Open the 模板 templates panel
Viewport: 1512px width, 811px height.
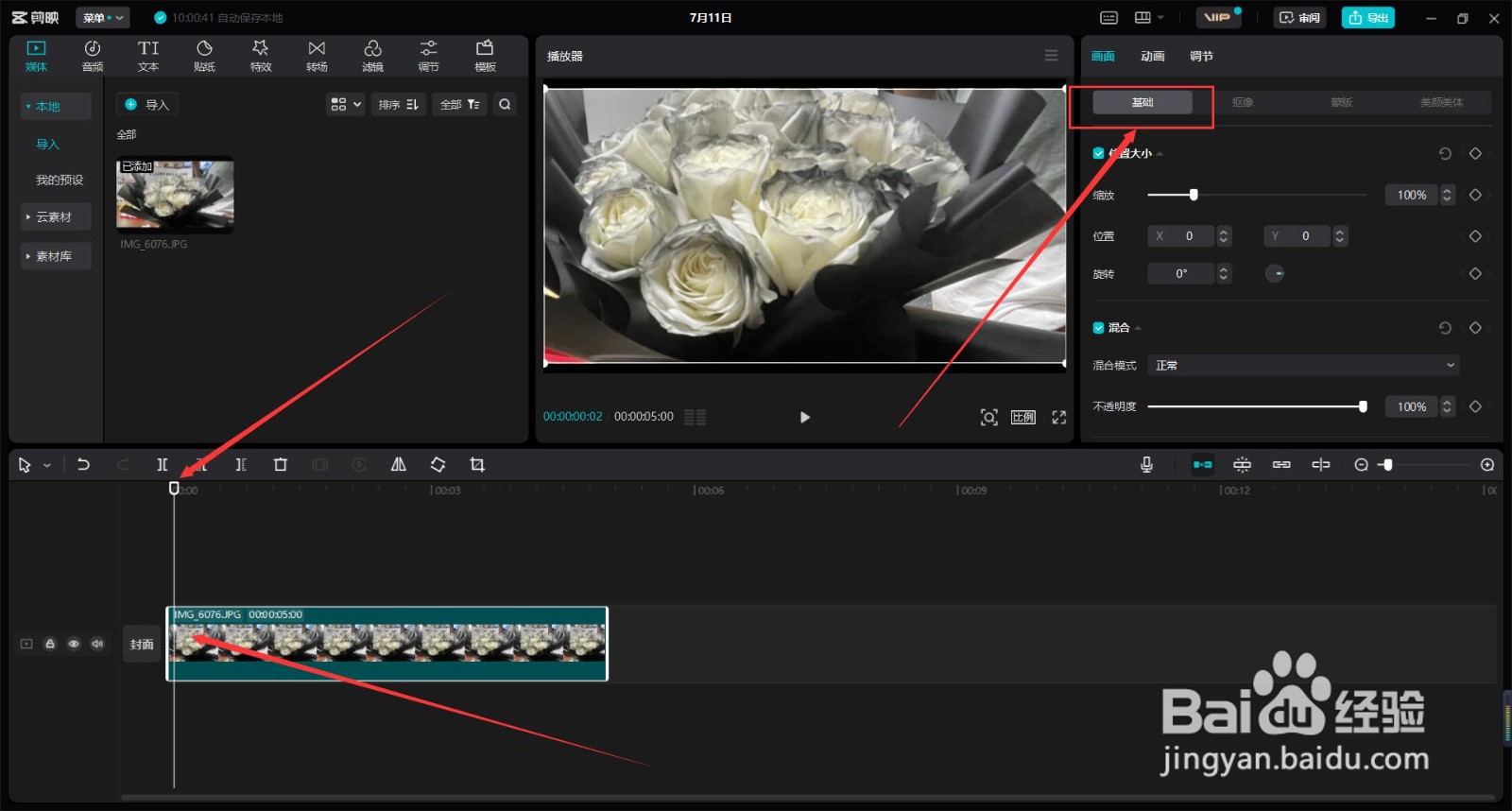click(485, 56)
